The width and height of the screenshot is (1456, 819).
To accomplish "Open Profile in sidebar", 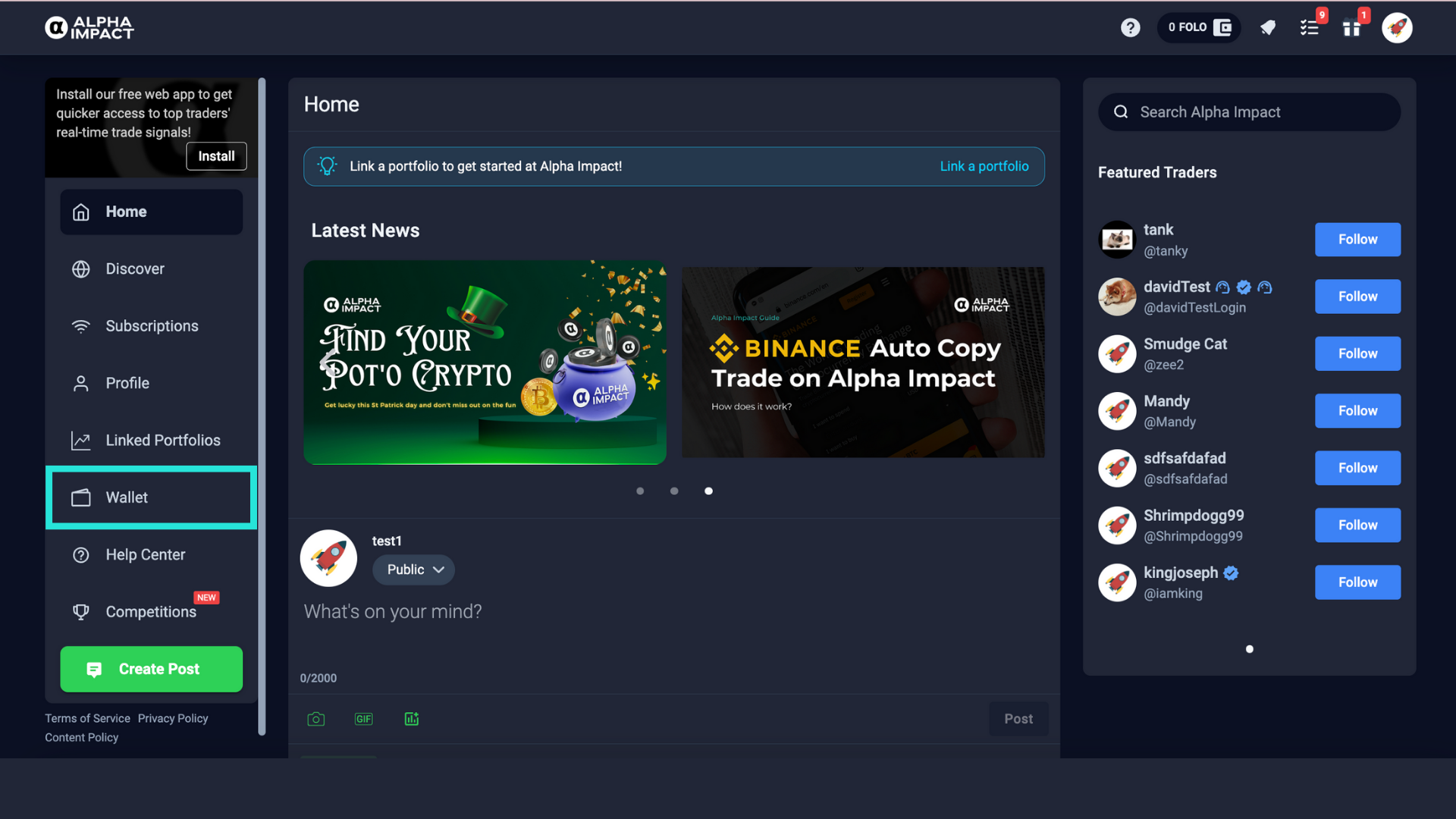I will coord(152,383).
